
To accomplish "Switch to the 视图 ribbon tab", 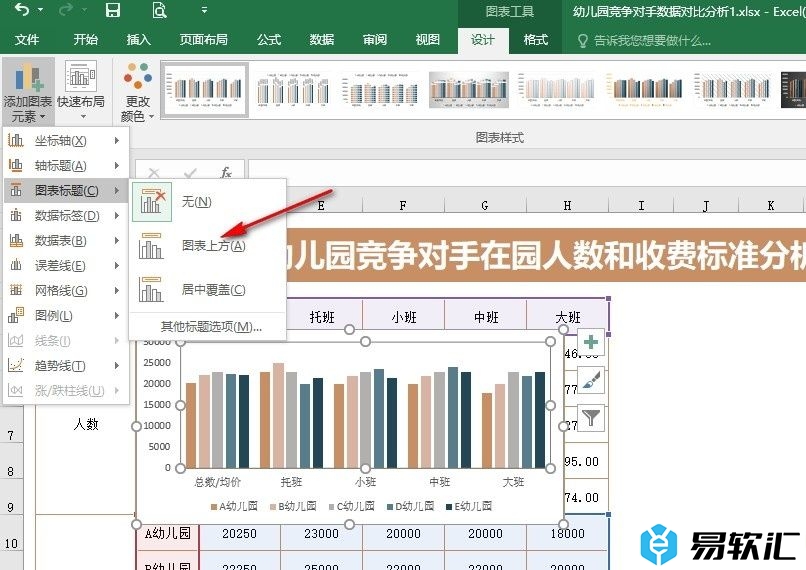I will [x=428, y=40].
